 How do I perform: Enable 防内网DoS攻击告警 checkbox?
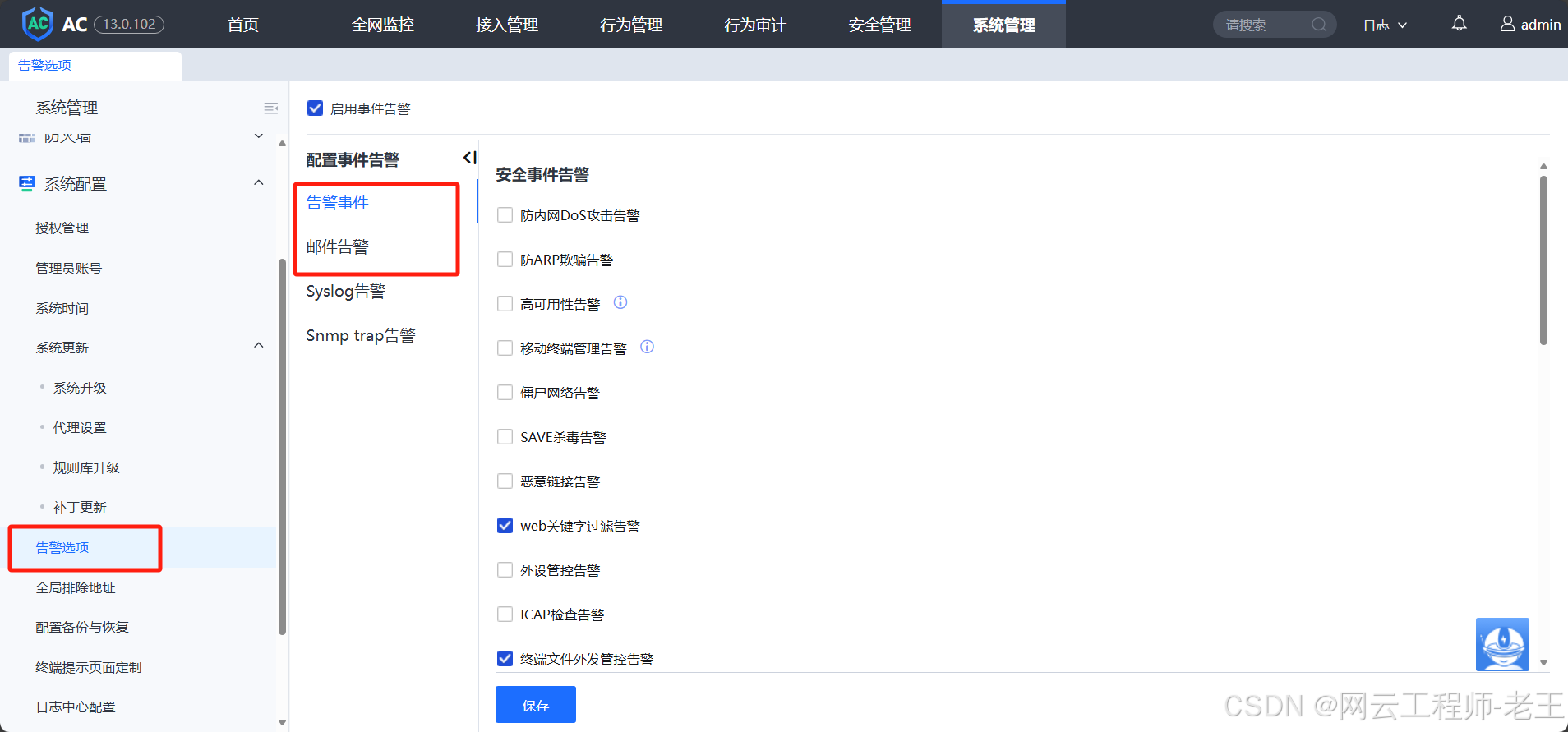pos(505,215)
